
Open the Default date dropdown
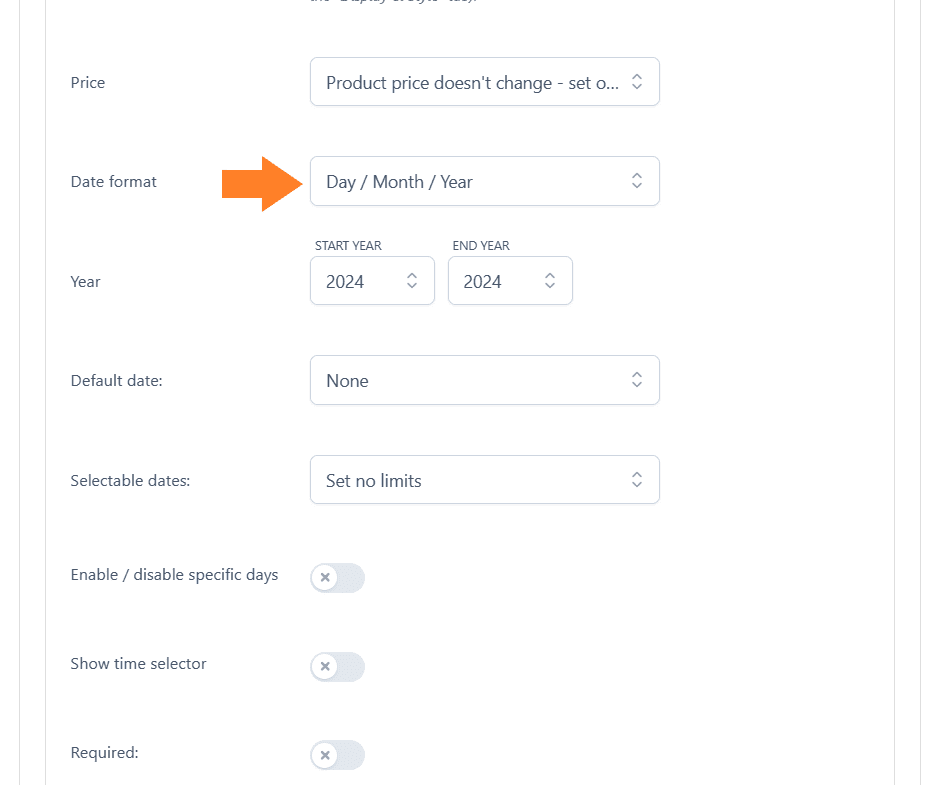coord(484,380)
